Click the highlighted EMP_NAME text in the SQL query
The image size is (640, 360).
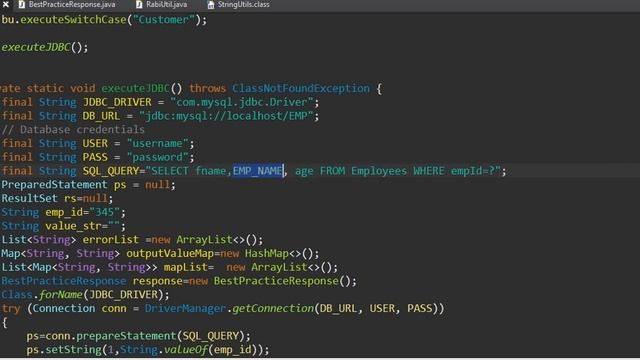258,171
